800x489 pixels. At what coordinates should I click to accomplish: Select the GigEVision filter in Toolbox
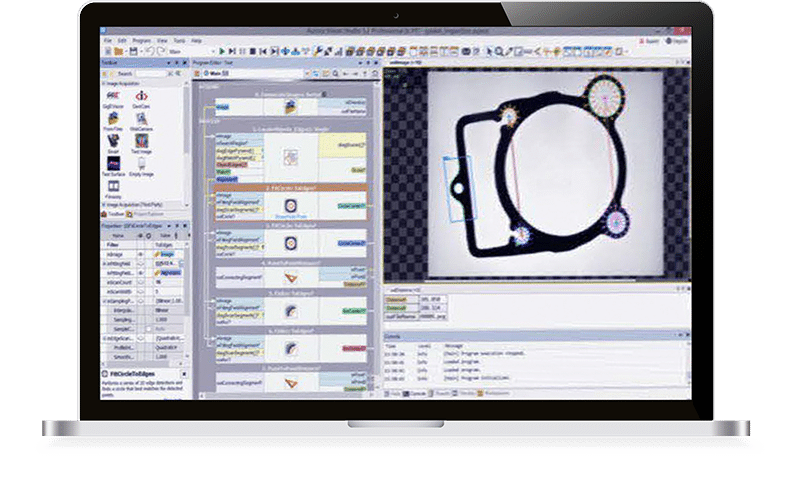113,97
